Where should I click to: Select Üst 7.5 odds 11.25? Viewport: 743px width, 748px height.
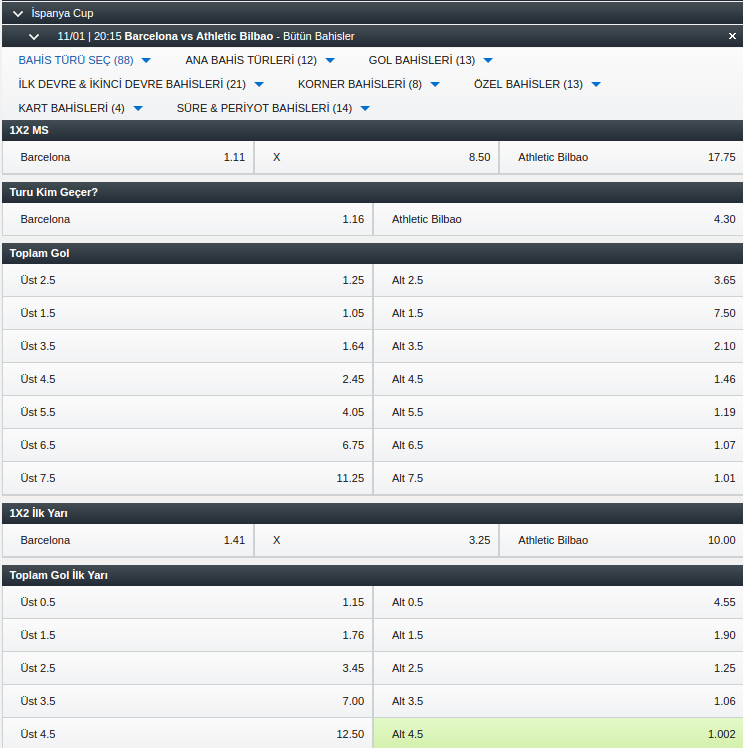(x=187, y=478)
